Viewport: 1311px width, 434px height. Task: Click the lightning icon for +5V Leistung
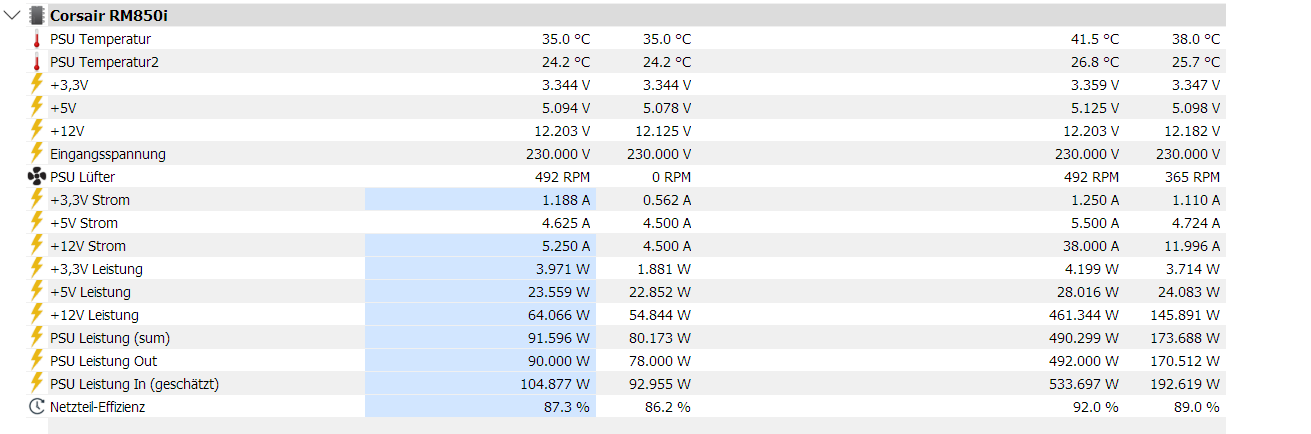[x=37, y=292]
